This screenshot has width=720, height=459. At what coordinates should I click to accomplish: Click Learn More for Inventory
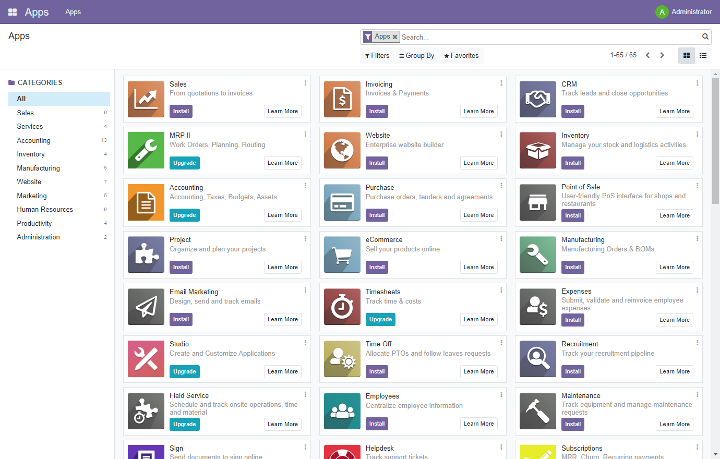(675, 163)
